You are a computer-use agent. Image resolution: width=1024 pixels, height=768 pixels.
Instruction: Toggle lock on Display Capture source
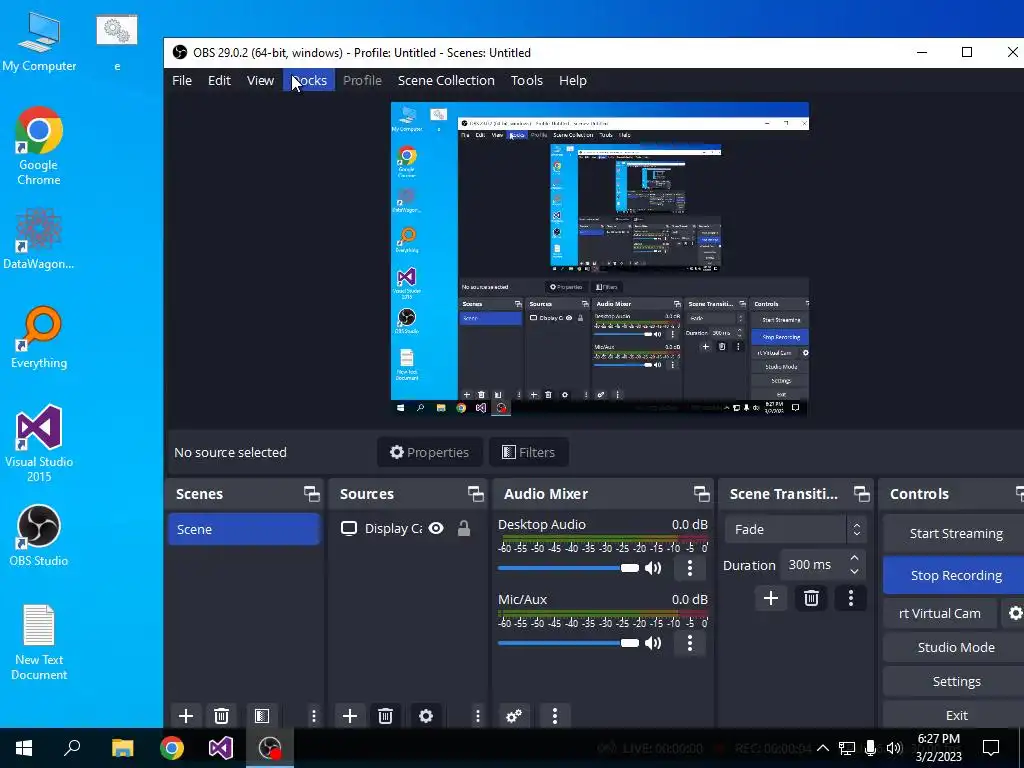coord(464,528)
